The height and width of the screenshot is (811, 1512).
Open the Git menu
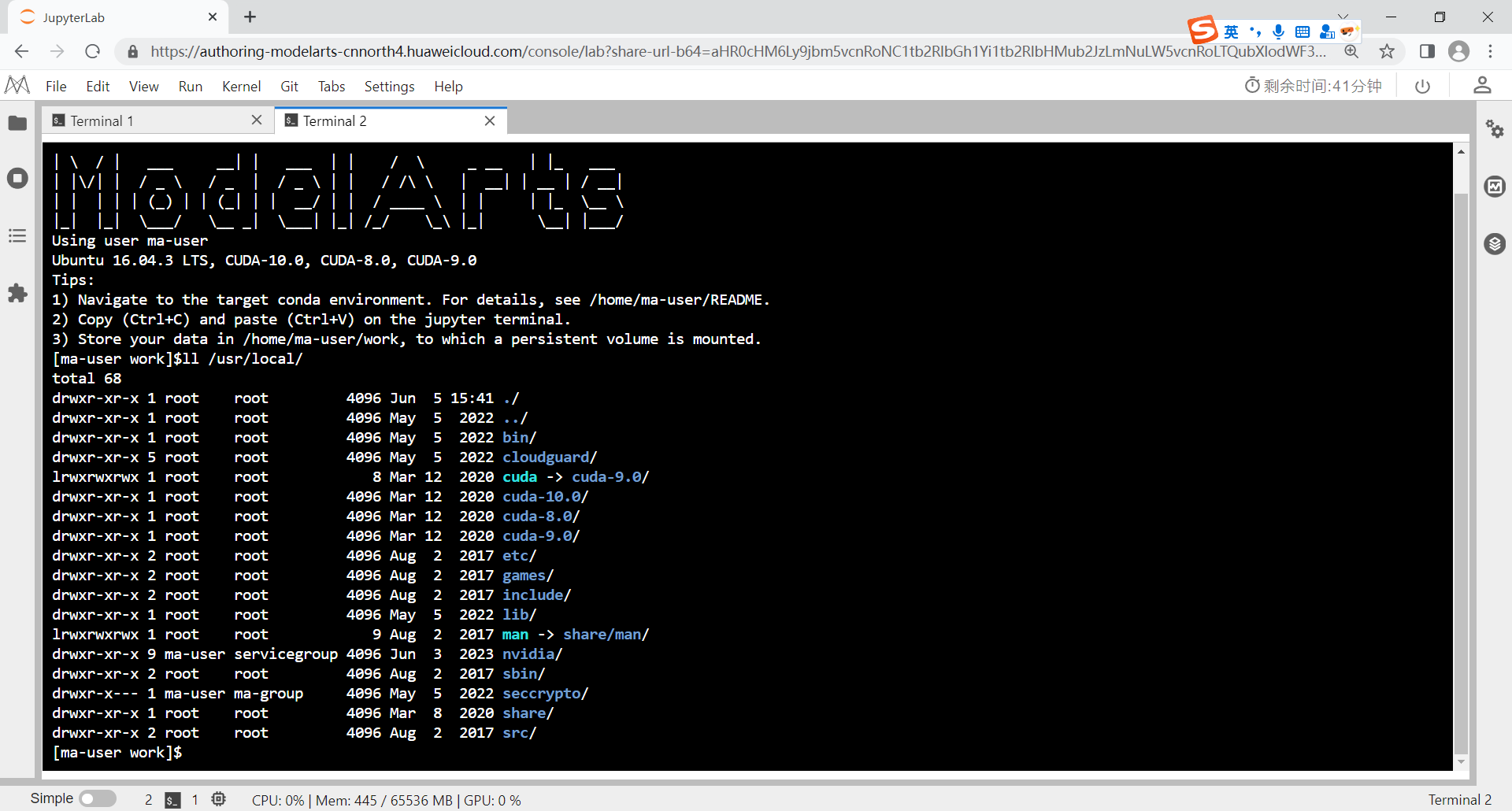pos(289,86)
